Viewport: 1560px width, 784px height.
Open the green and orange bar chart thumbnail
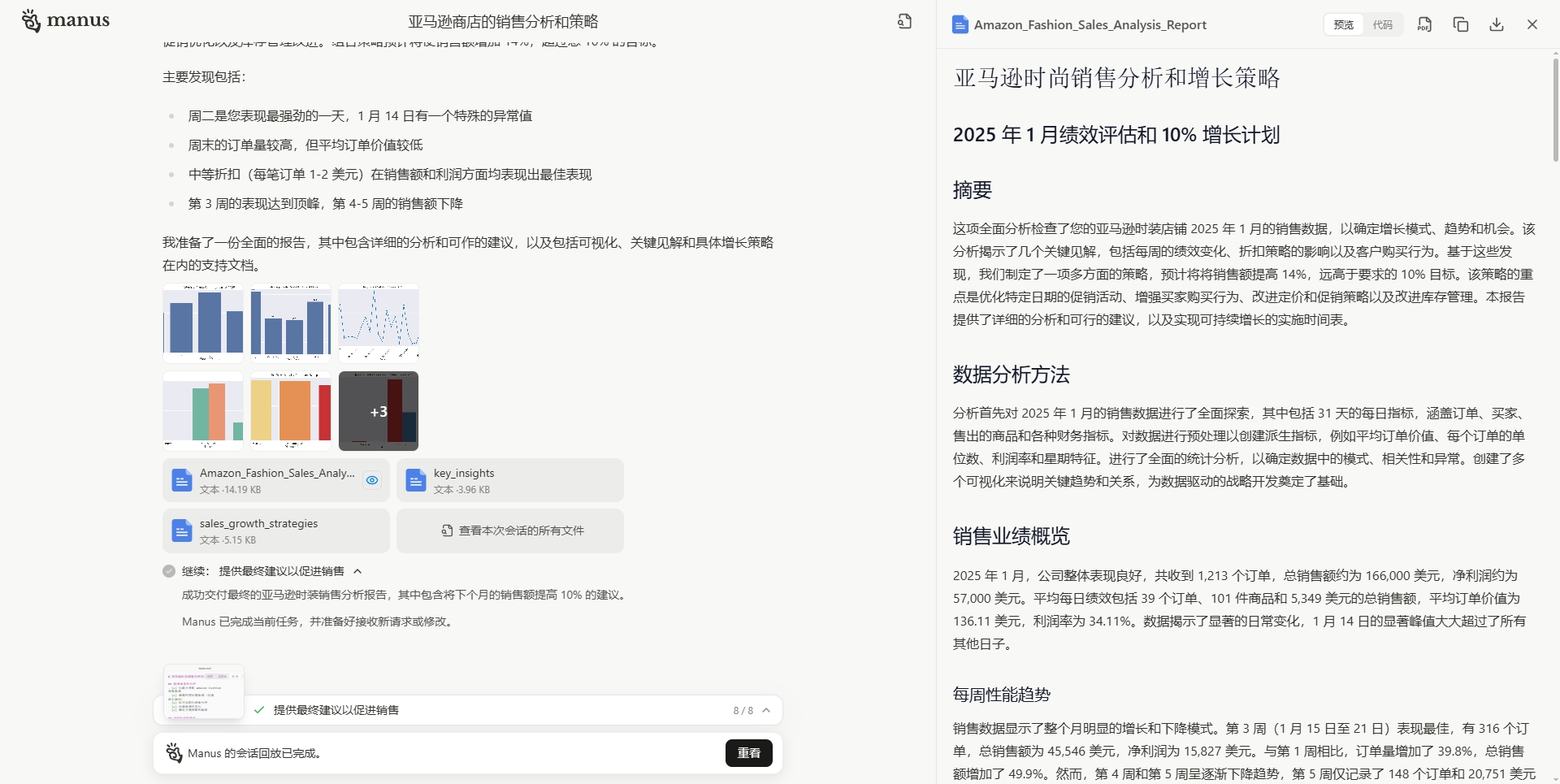203,410
